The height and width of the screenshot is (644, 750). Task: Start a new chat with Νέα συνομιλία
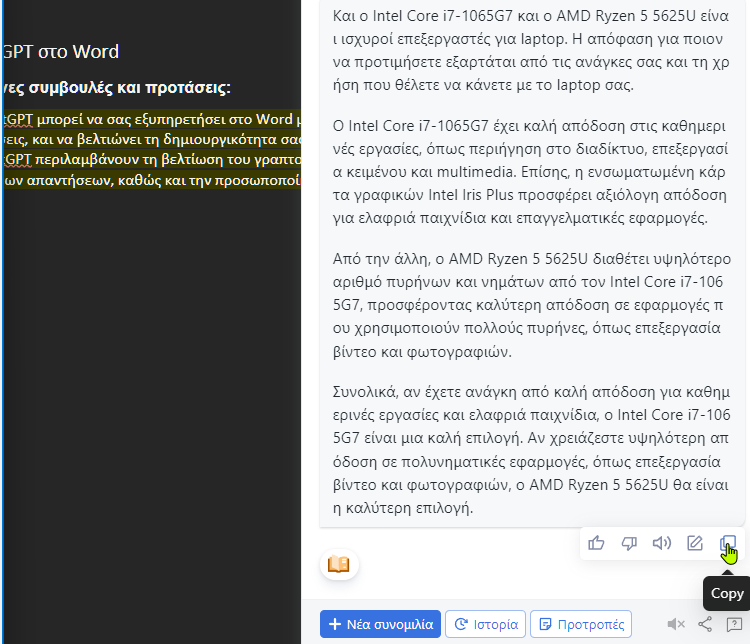pos(380,624)
